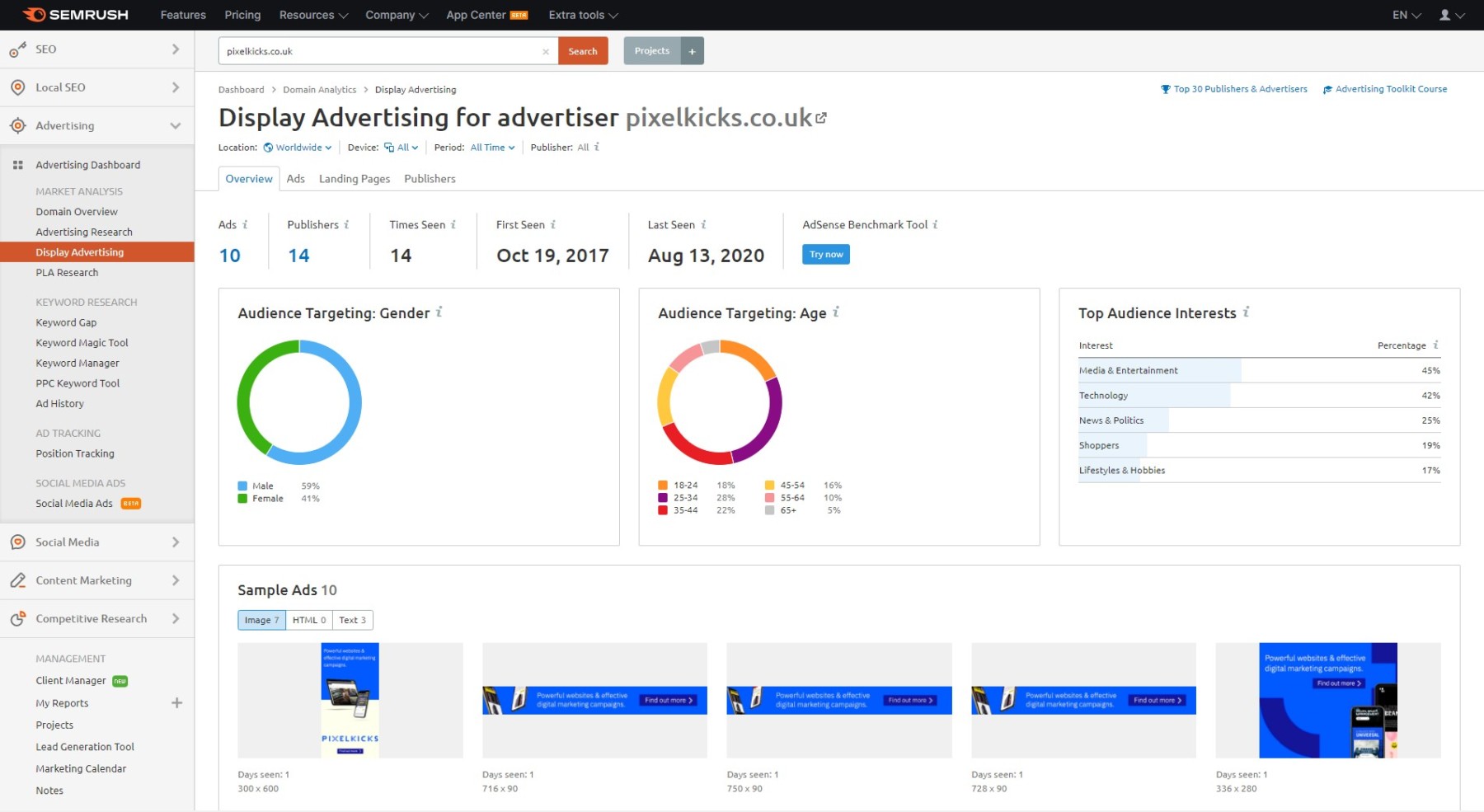1484x812 pixels.
Task: Open Keyword Magic Tool in sidebar
Action: pyautogui.click(x=82, y=343)
